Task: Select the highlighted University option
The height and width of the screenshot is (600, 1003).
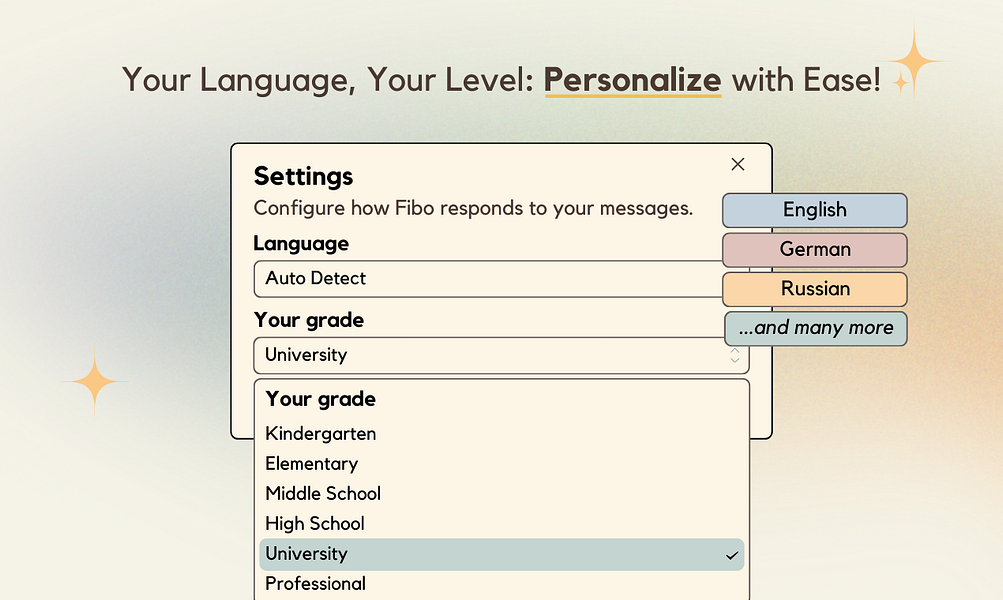Action: pyautogui.click(x=307, y=554)
